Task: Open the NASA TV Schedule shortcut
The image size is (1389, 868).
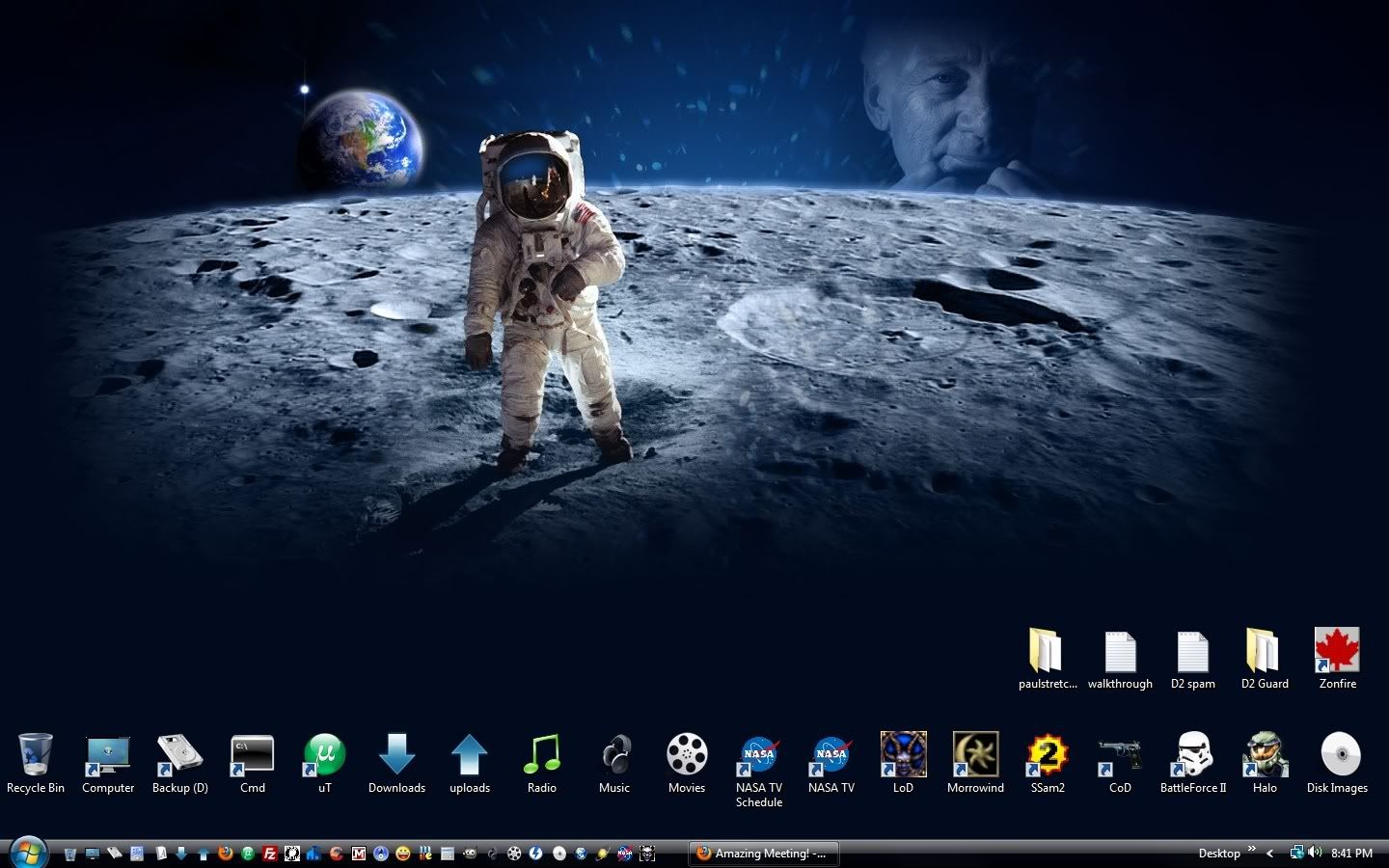Action: 758,755
